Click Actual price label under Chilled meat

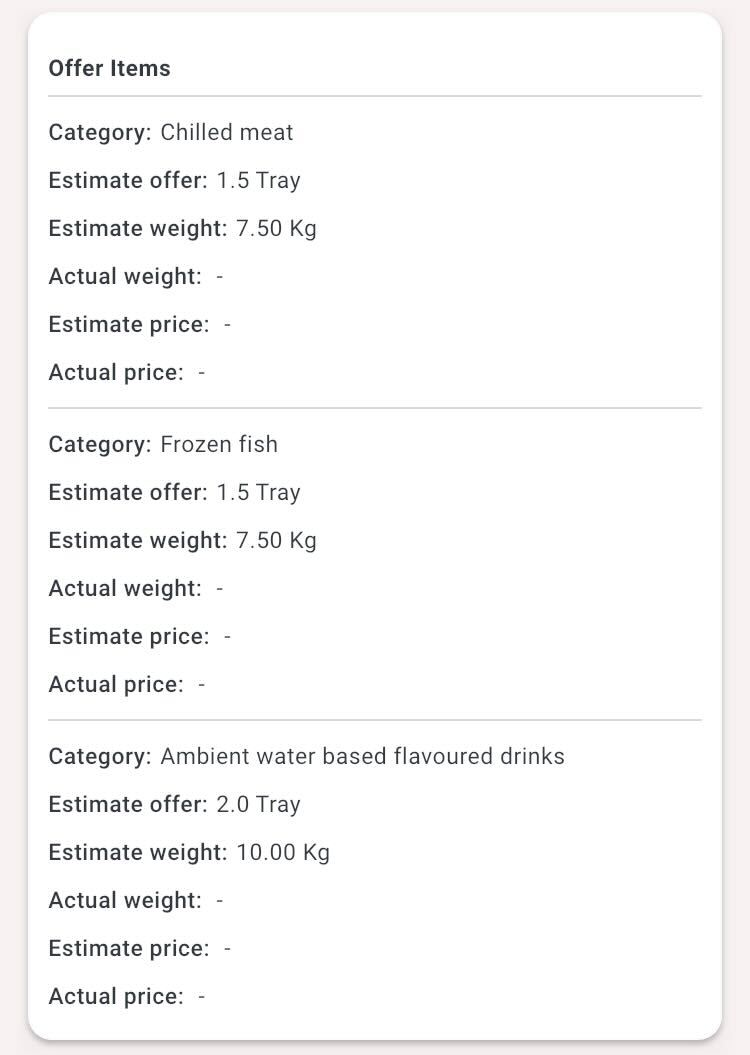point(116,372)
